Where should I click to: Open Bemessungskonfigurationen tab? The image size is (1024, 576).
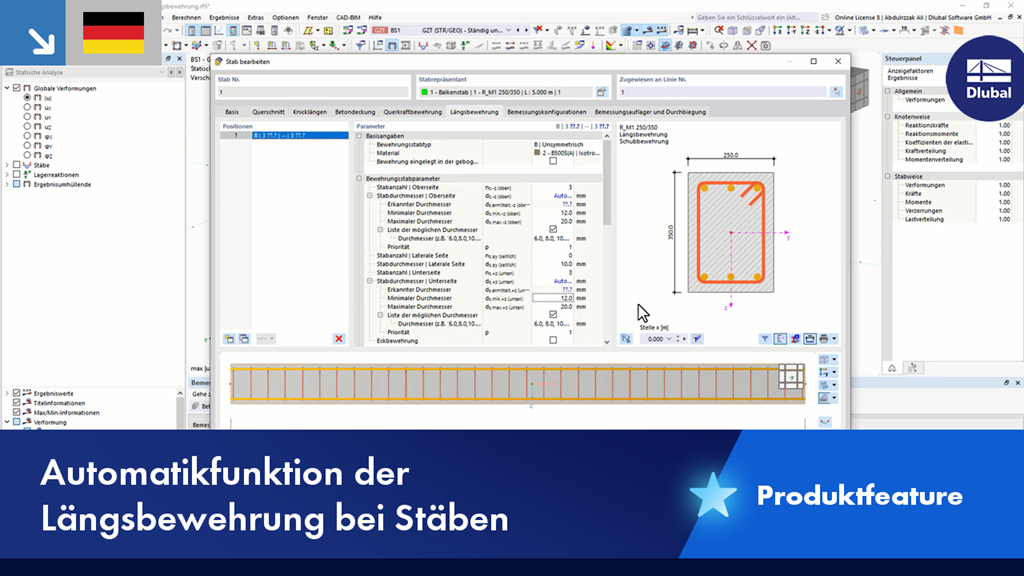tap(547, 112)
